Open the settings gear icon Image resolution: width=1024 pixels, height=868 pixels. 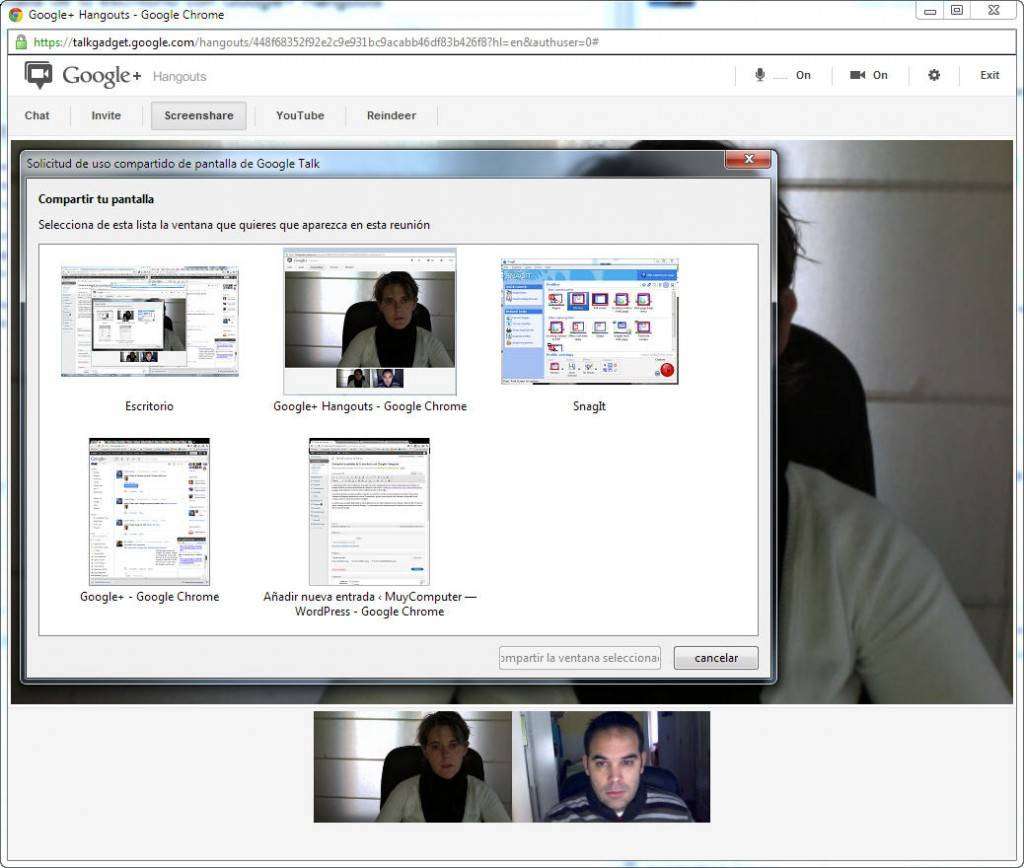[934, 75]
